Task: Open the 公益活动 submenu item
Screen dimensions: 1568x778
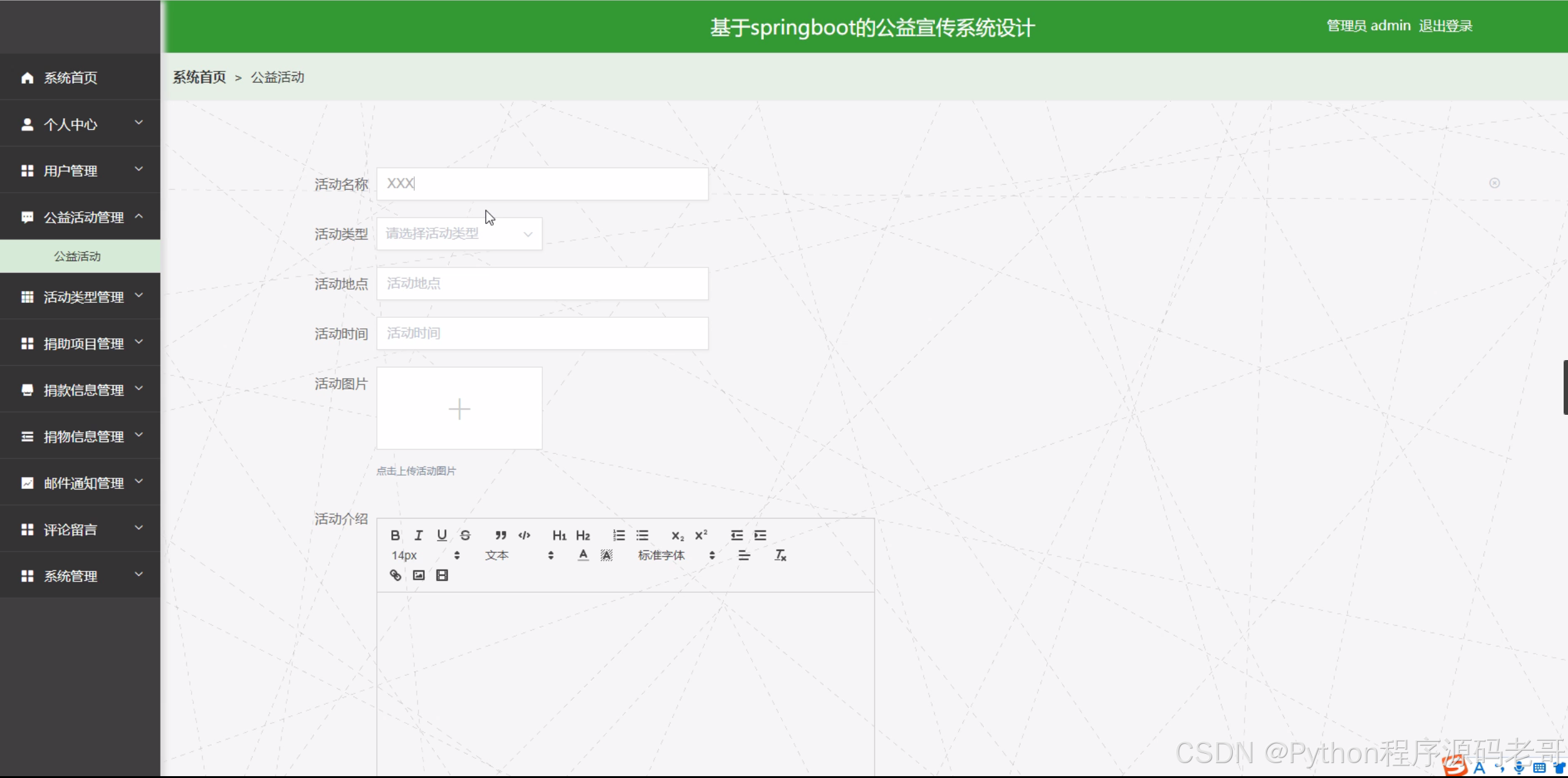Action: (x=77, y=256)
